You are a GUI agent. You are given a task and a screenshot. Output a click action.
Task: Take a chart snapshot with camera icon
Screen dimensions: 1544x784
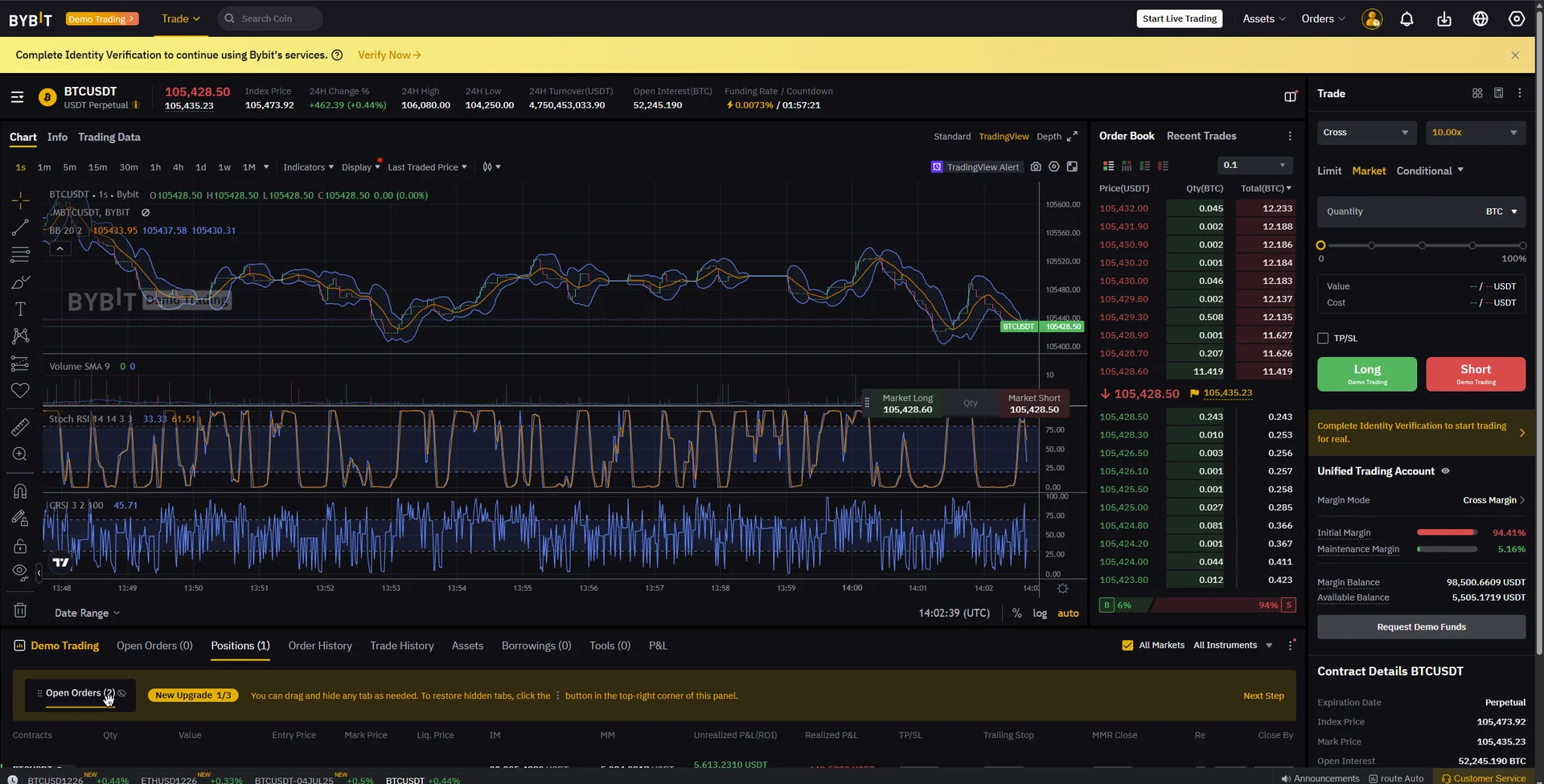(1036, 167)
